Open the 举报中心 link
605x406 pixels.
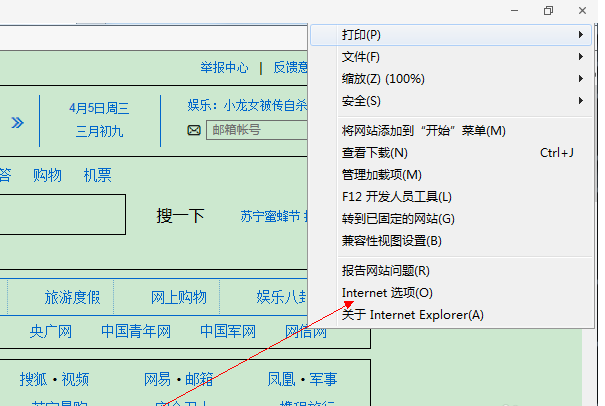point(224,68)
